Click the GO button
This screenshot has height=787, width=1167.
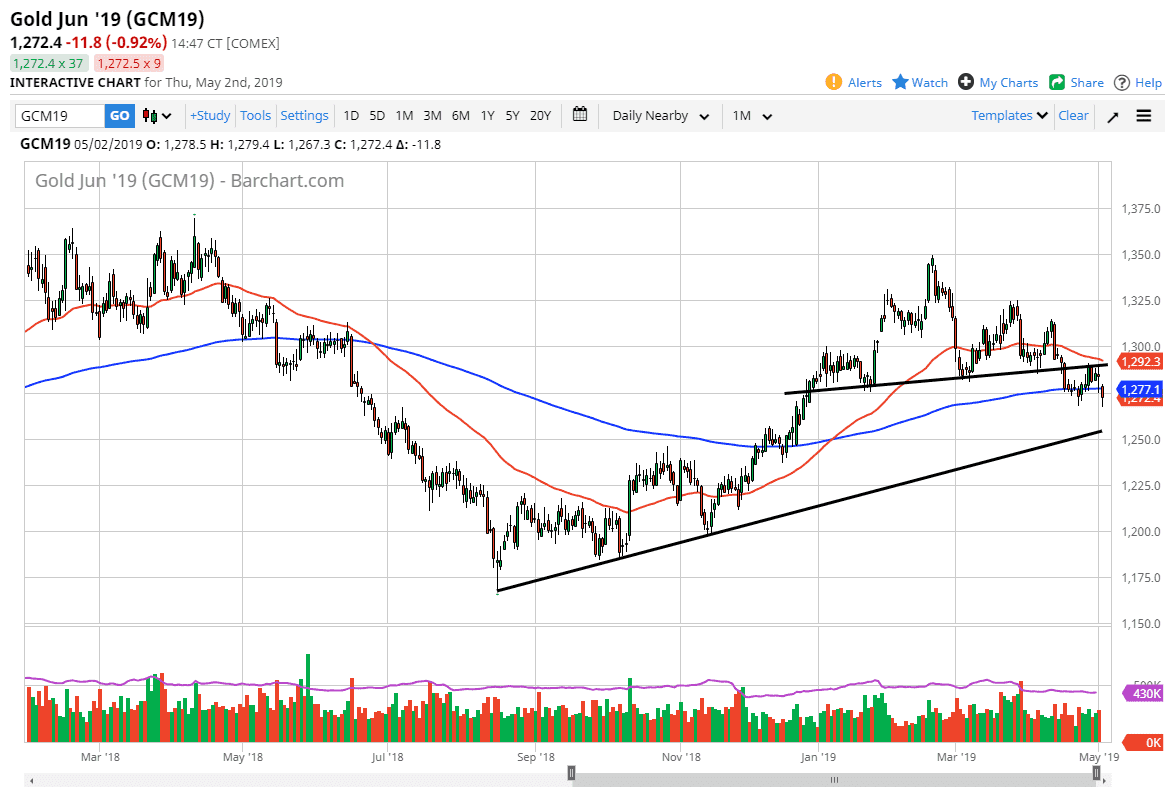(x=119, y=115)
